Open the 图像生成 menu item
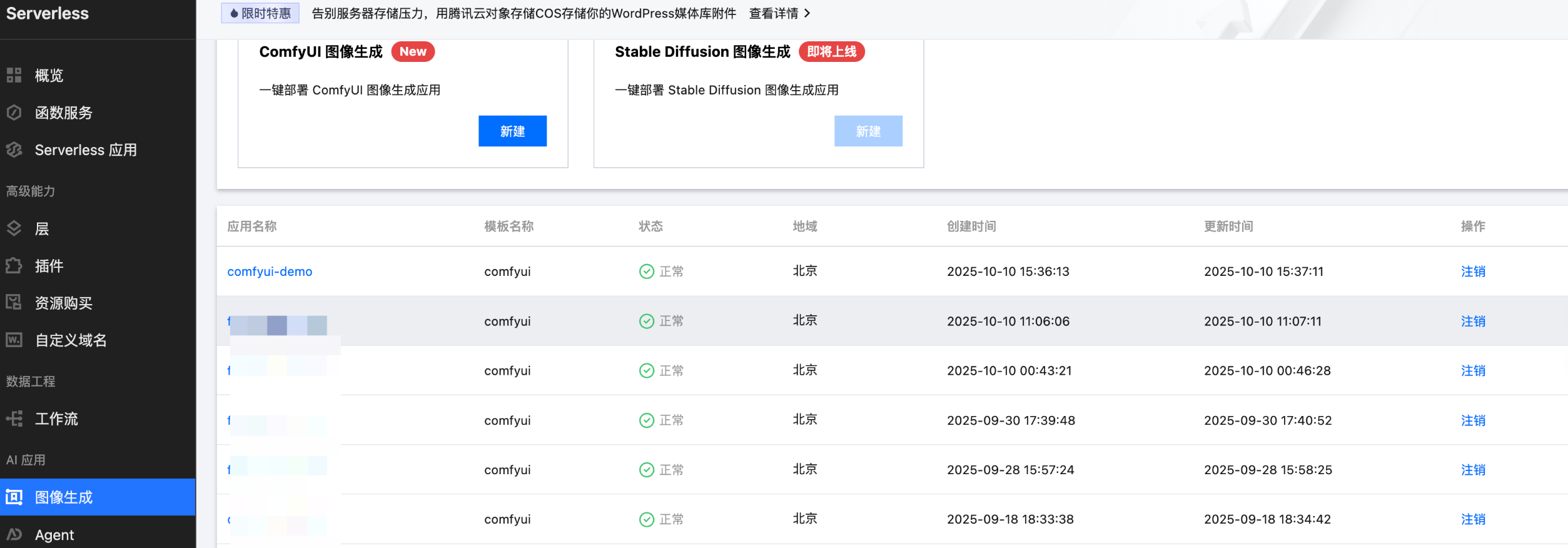This screenshot has height=548, width=1568. tap(64, 497)
